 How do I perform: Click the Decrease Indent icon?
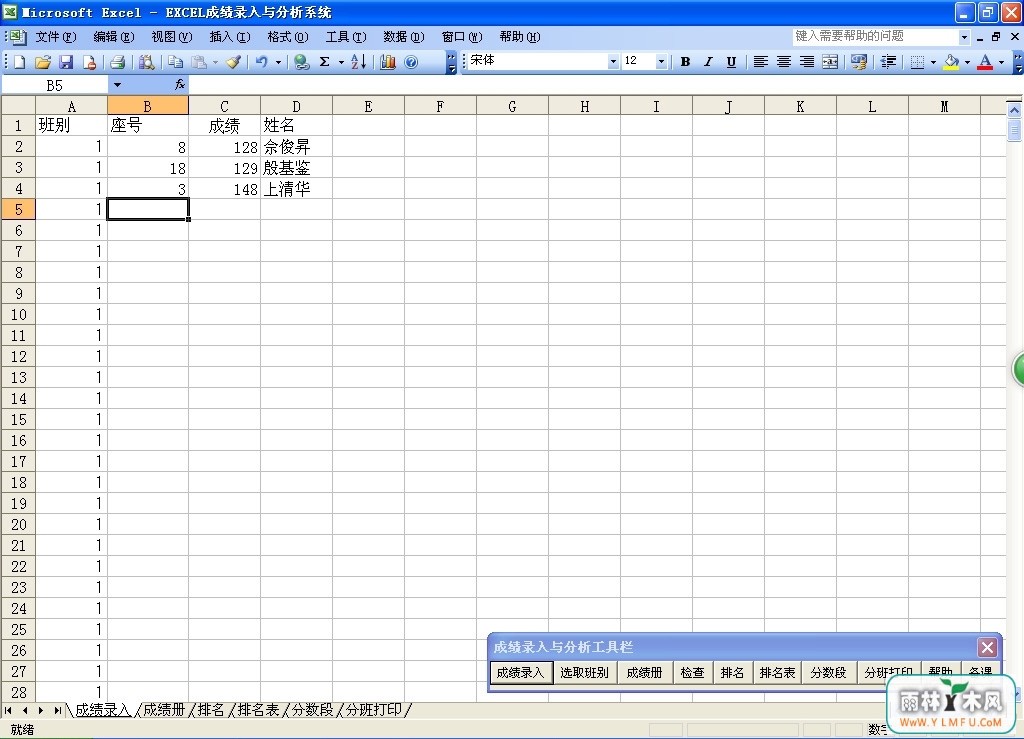tap(888, 62)
